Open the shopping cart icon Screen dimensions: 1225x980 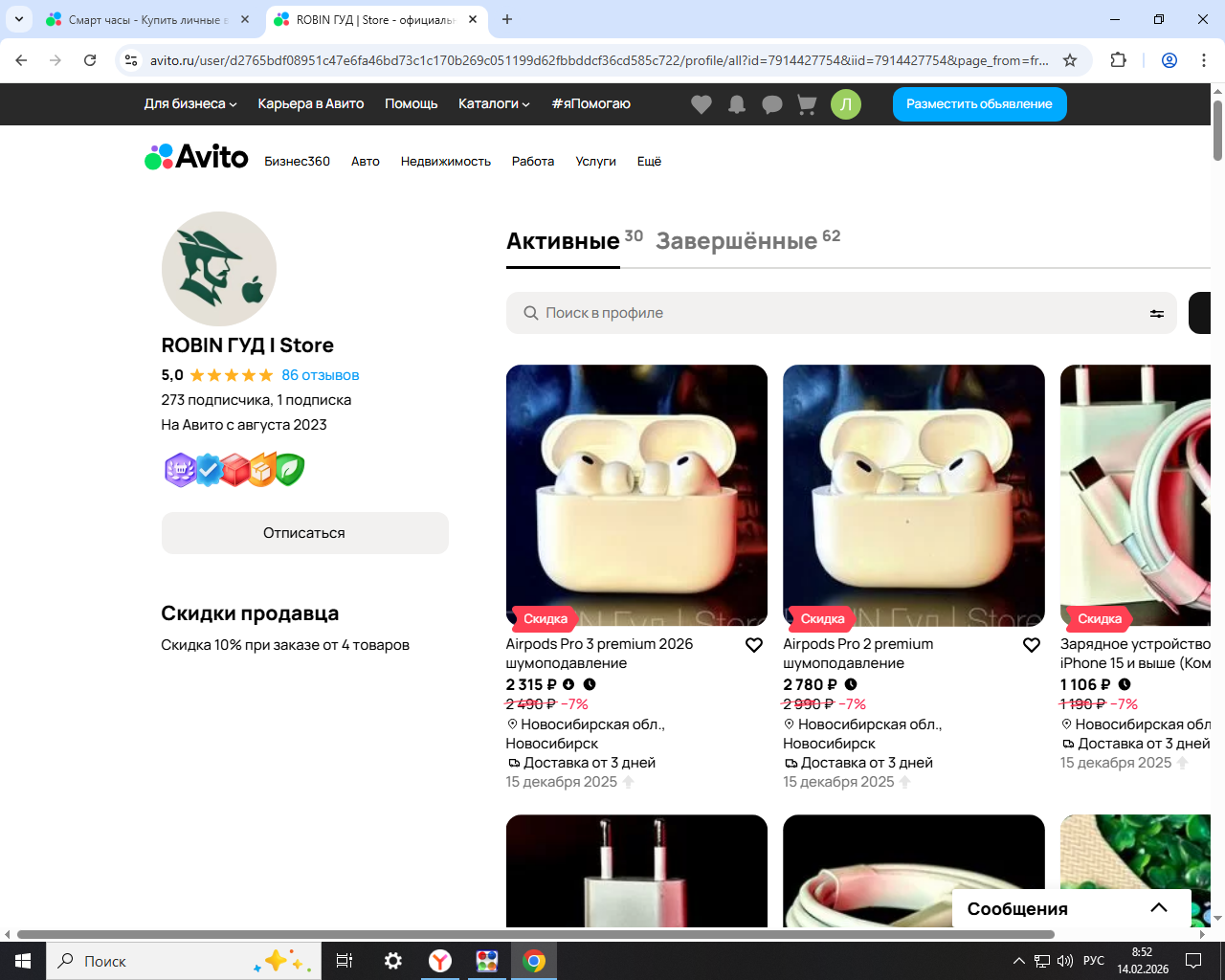point(807,104)
